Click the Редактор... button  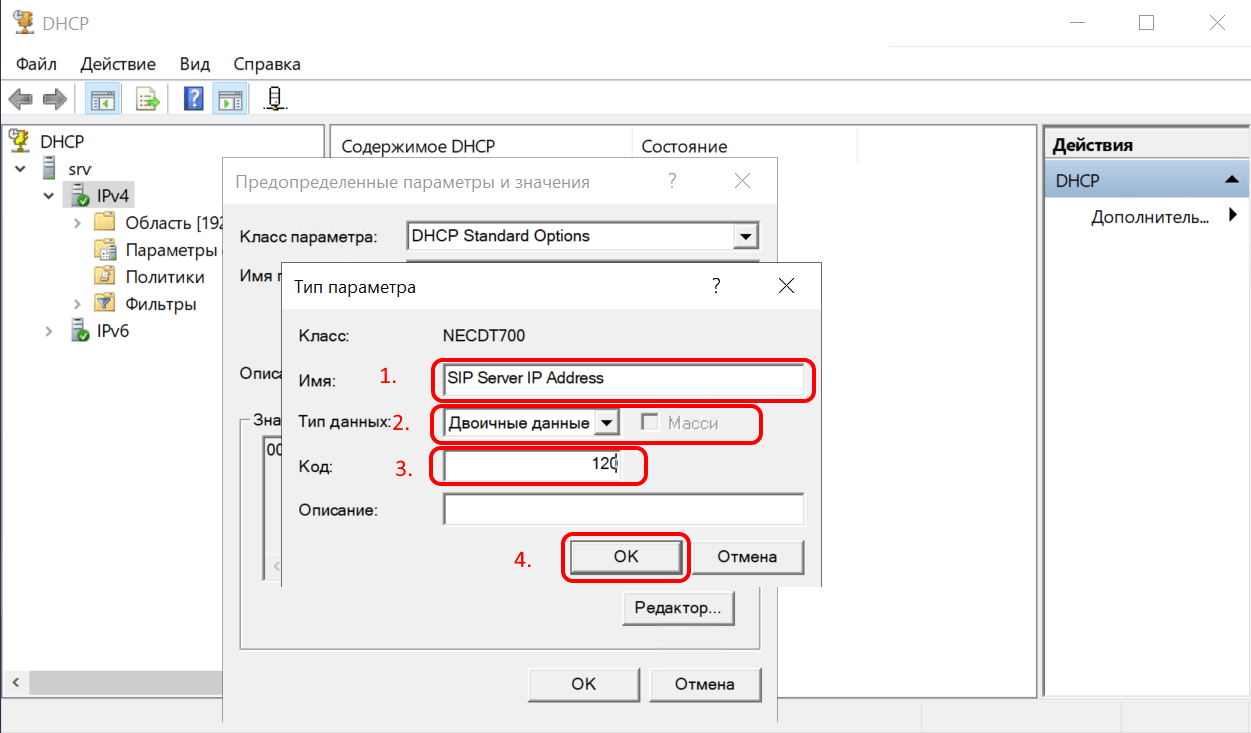tap(678, 608)
